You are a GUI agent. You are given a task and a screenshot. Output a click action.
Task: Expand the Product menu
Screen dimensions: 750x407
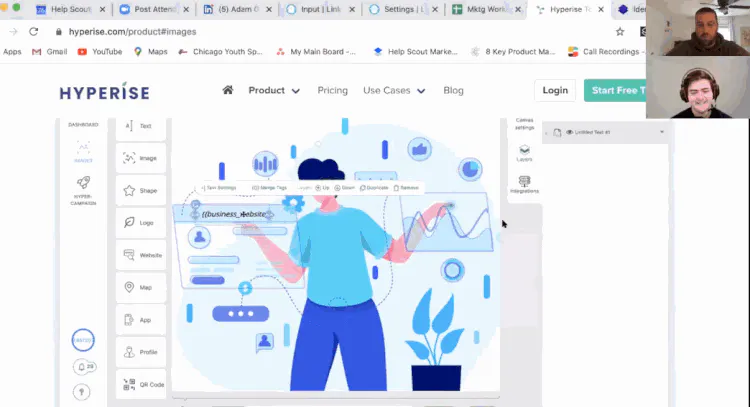(x=274, y=90)
